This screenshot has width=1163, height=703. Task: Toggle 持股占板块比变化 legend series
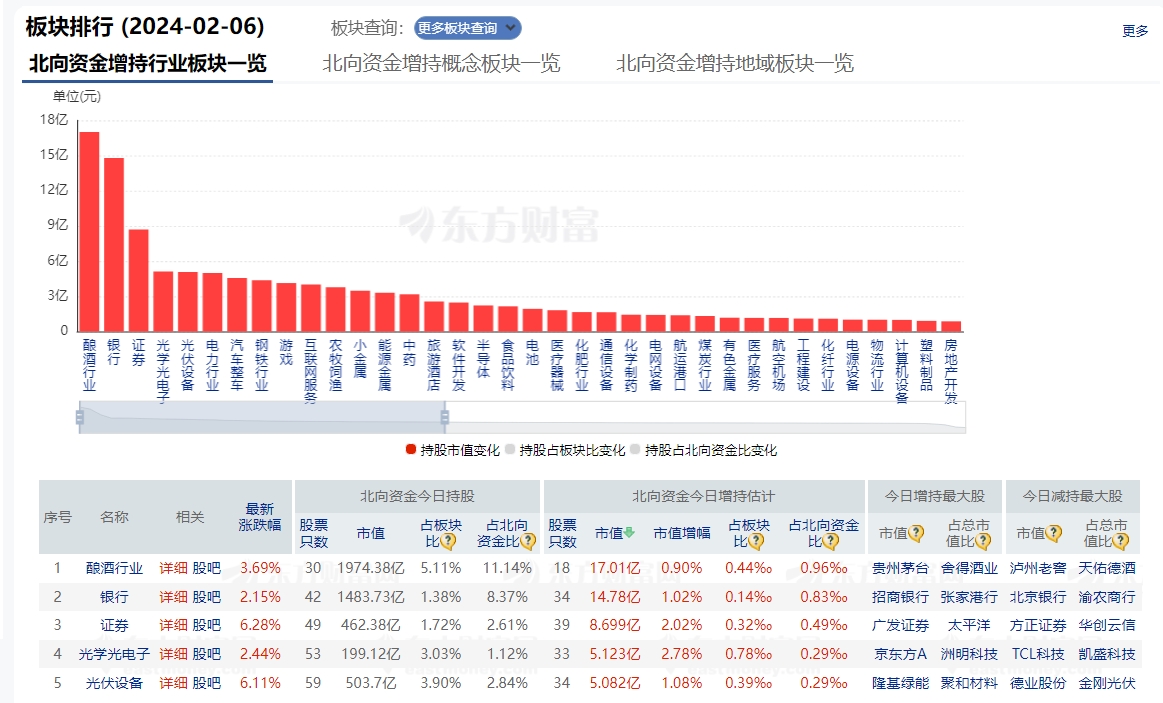click(x=566, y=450)
